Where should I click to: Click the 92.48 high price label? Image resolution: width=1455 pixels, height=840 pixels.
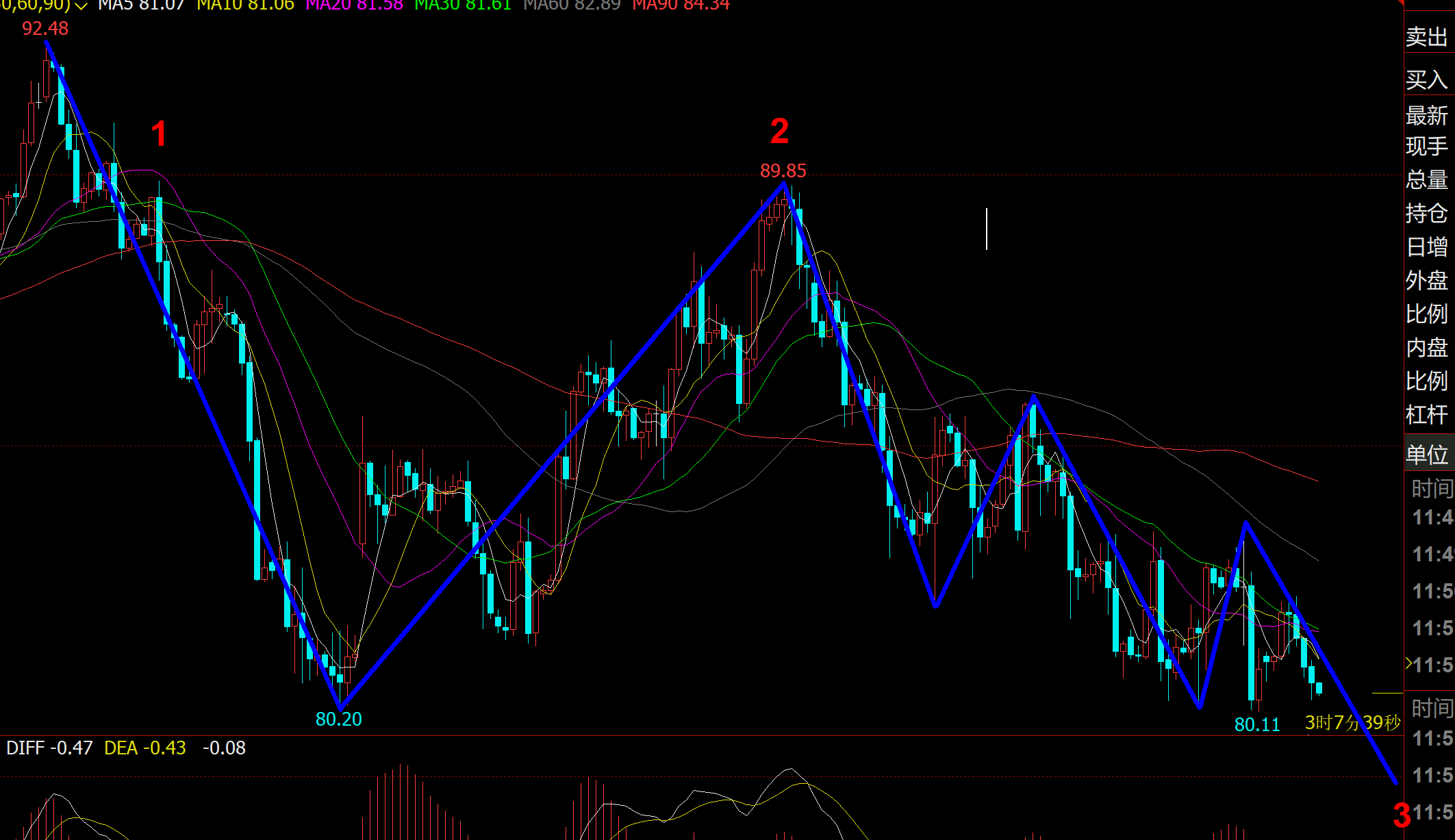click(45, 29)
